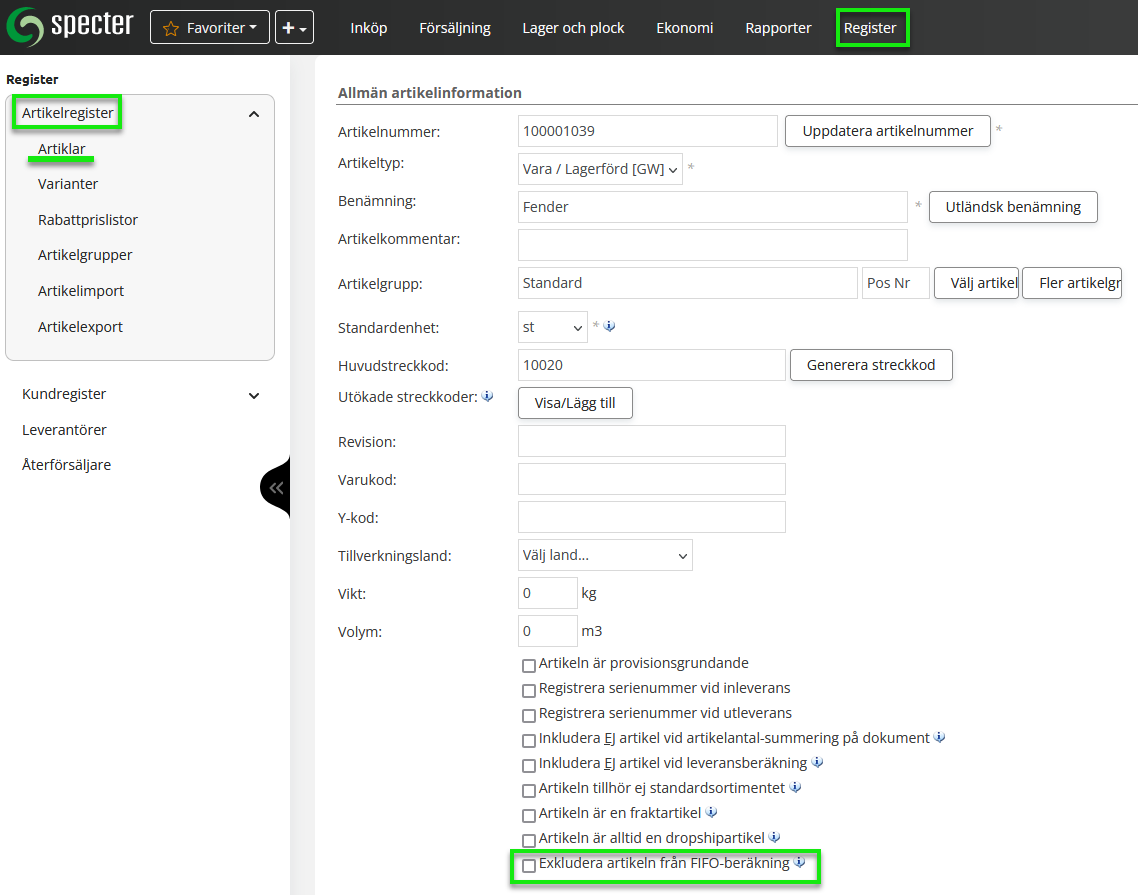
Task: Open info icon for FIFO-beräkning exclusion
Action: pos(799,863)
